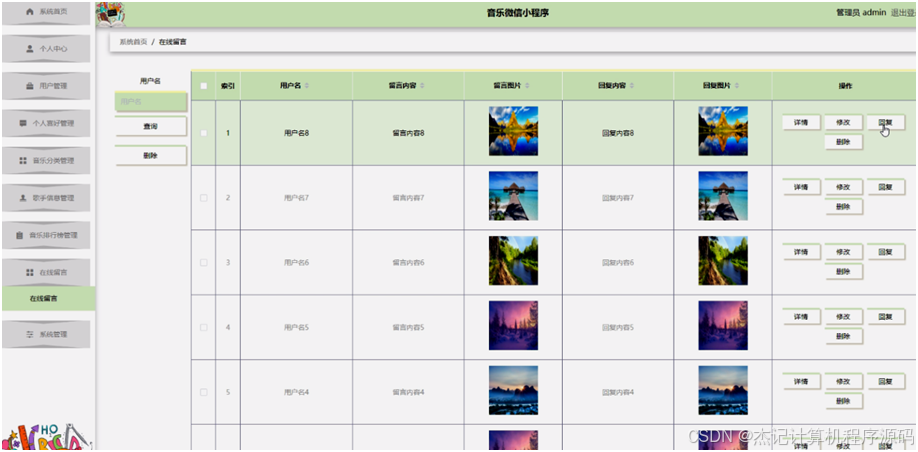
Task: Open 详情 for row 用户名8
Action: click(x=801, y=122)
